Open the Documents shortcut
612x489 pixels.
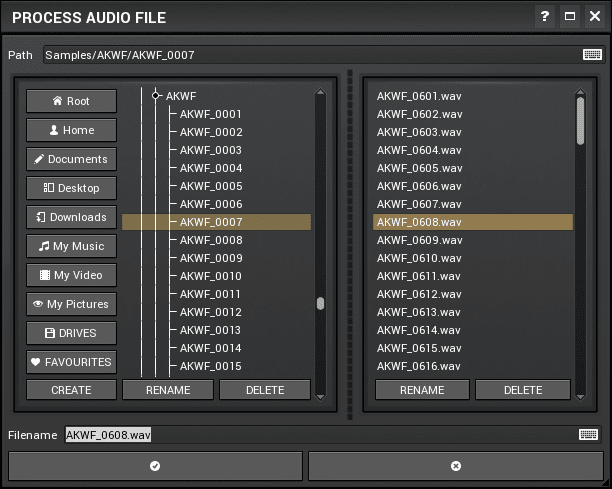(71, 159)
